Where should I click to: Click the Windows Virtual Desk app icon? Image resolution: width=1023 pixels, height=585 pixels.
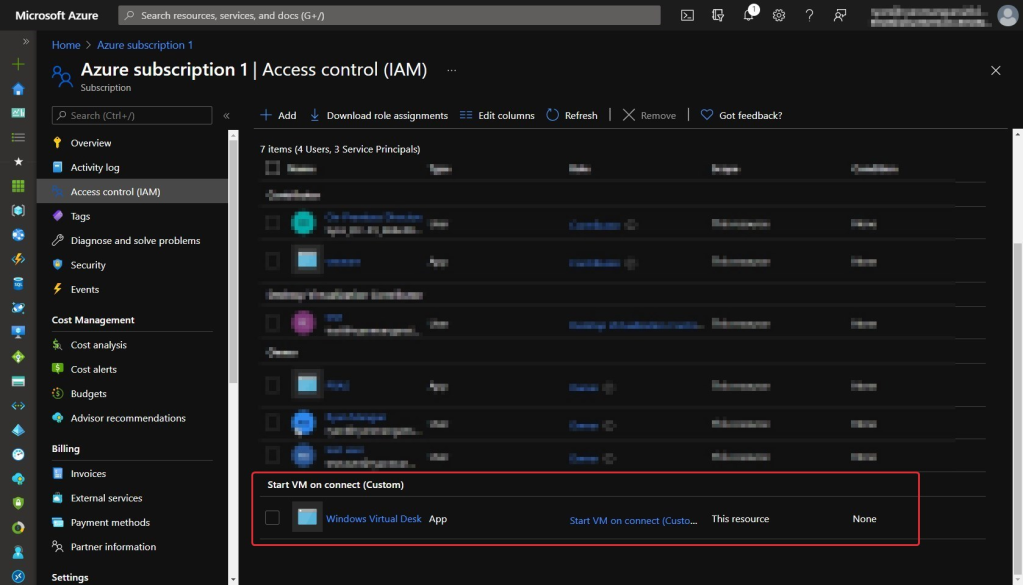tap(307, 517)
